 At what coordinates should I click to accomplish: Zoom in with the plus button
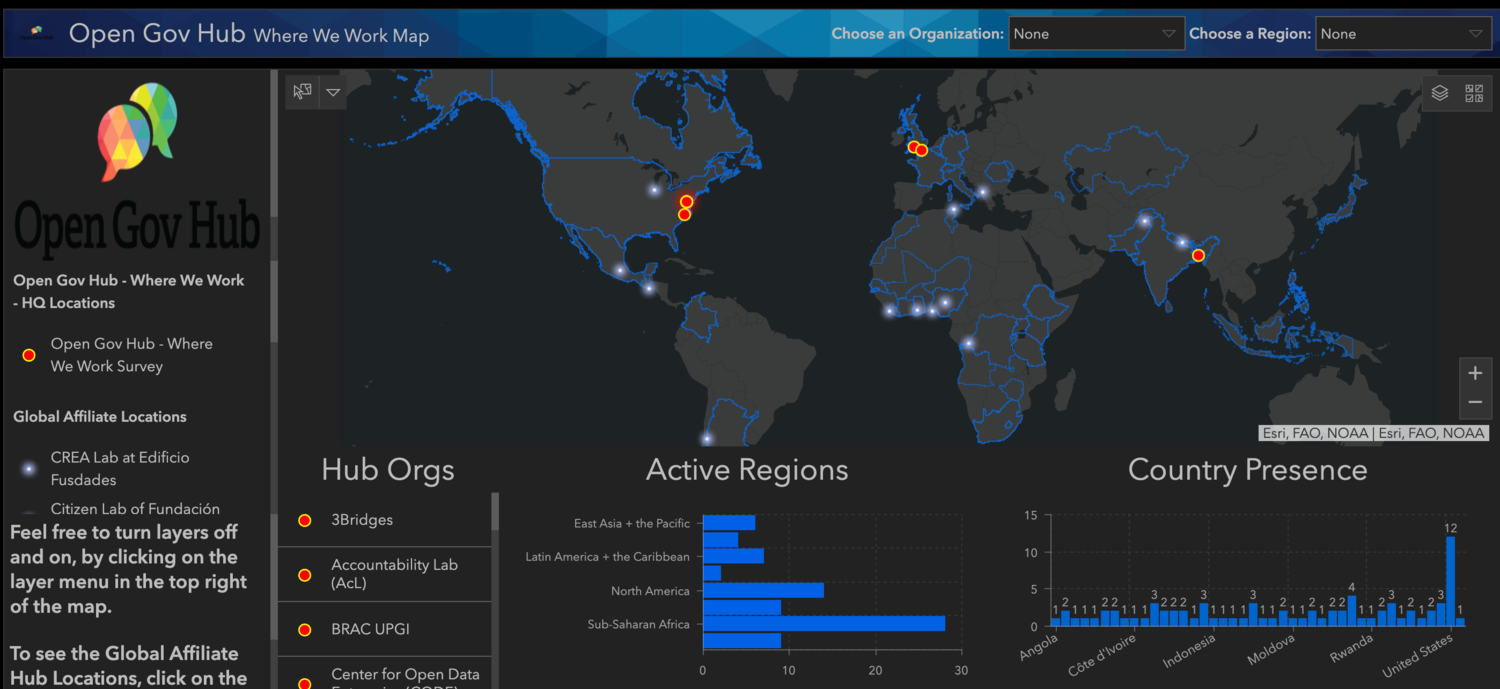tap(1475, 373)
